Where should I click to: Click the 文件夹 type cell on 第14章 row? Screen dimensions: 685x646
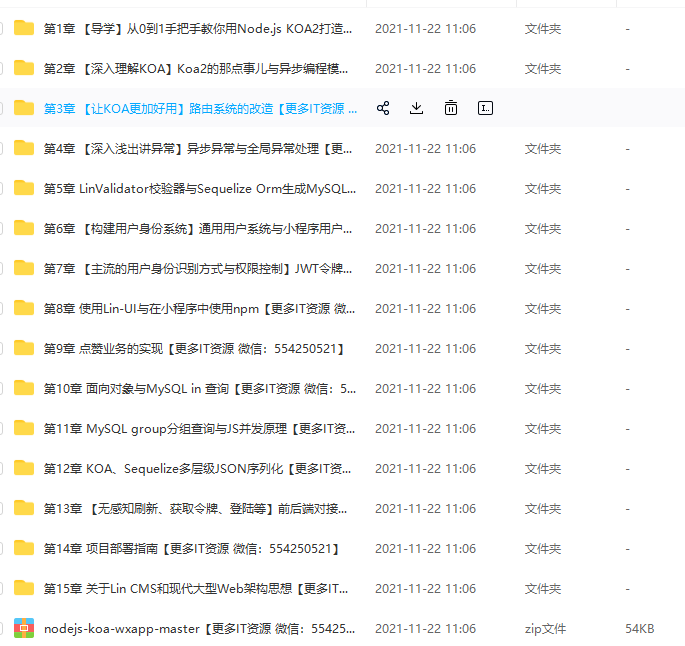[x=543, y=549]
